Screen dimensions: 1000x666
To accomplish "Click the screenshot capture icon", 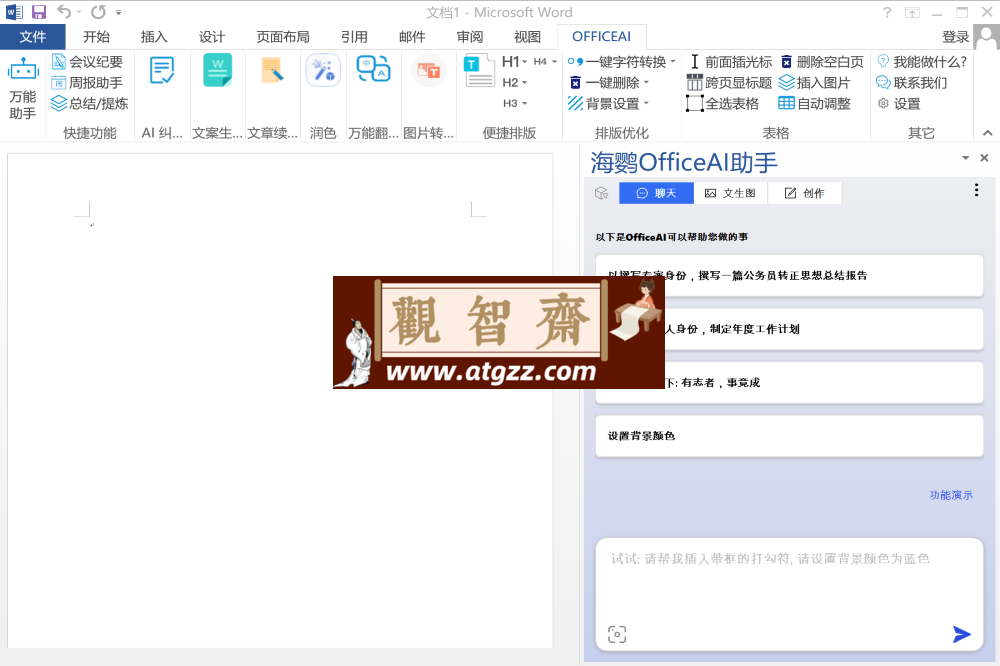I will (617, 634).
